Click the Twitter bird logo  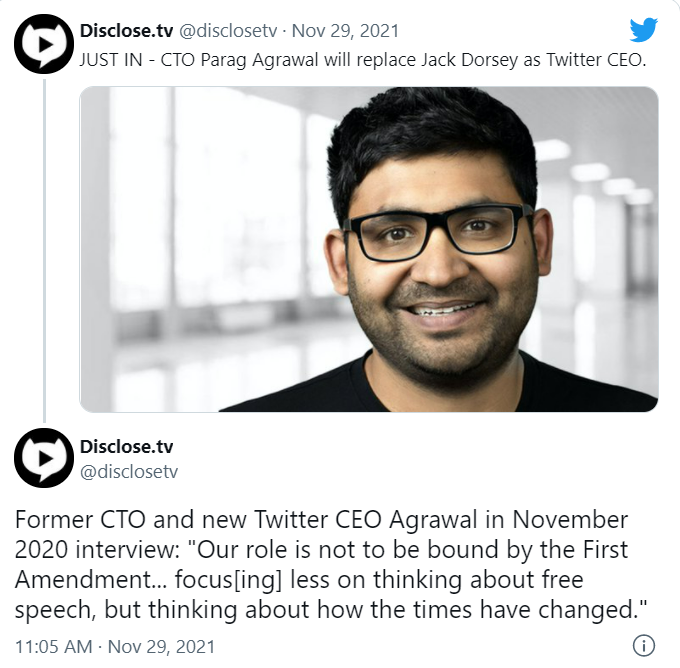[643, 29]
